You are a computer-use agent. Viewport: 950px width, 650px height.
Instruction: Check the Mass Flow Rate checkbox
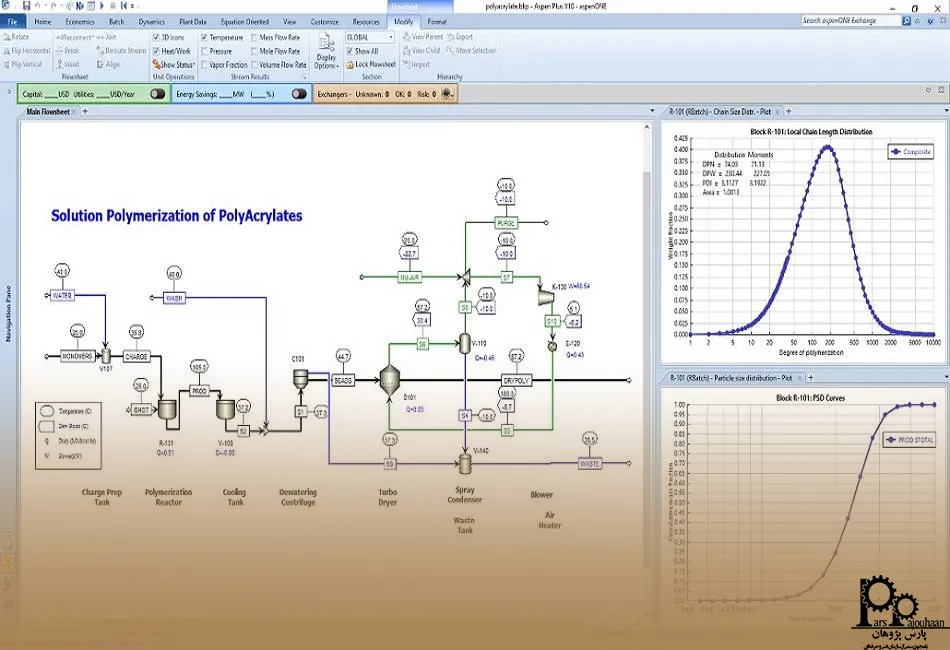click(253, 37)
